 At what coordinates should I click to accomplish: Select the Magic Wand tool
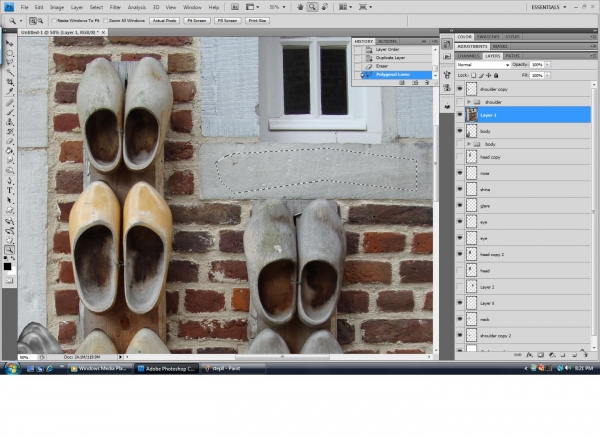(x=10, y=72)
